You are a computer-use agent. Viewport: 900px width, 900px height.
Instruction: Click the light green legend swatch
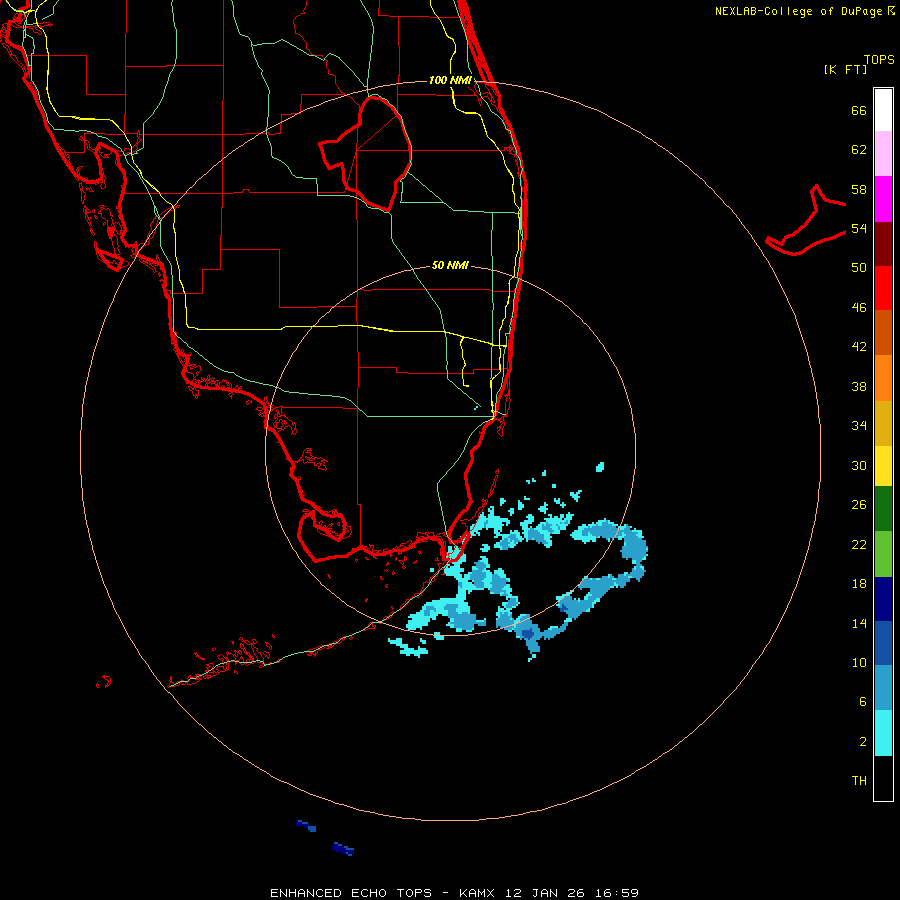pyautogui.click(x=883, y=554)
